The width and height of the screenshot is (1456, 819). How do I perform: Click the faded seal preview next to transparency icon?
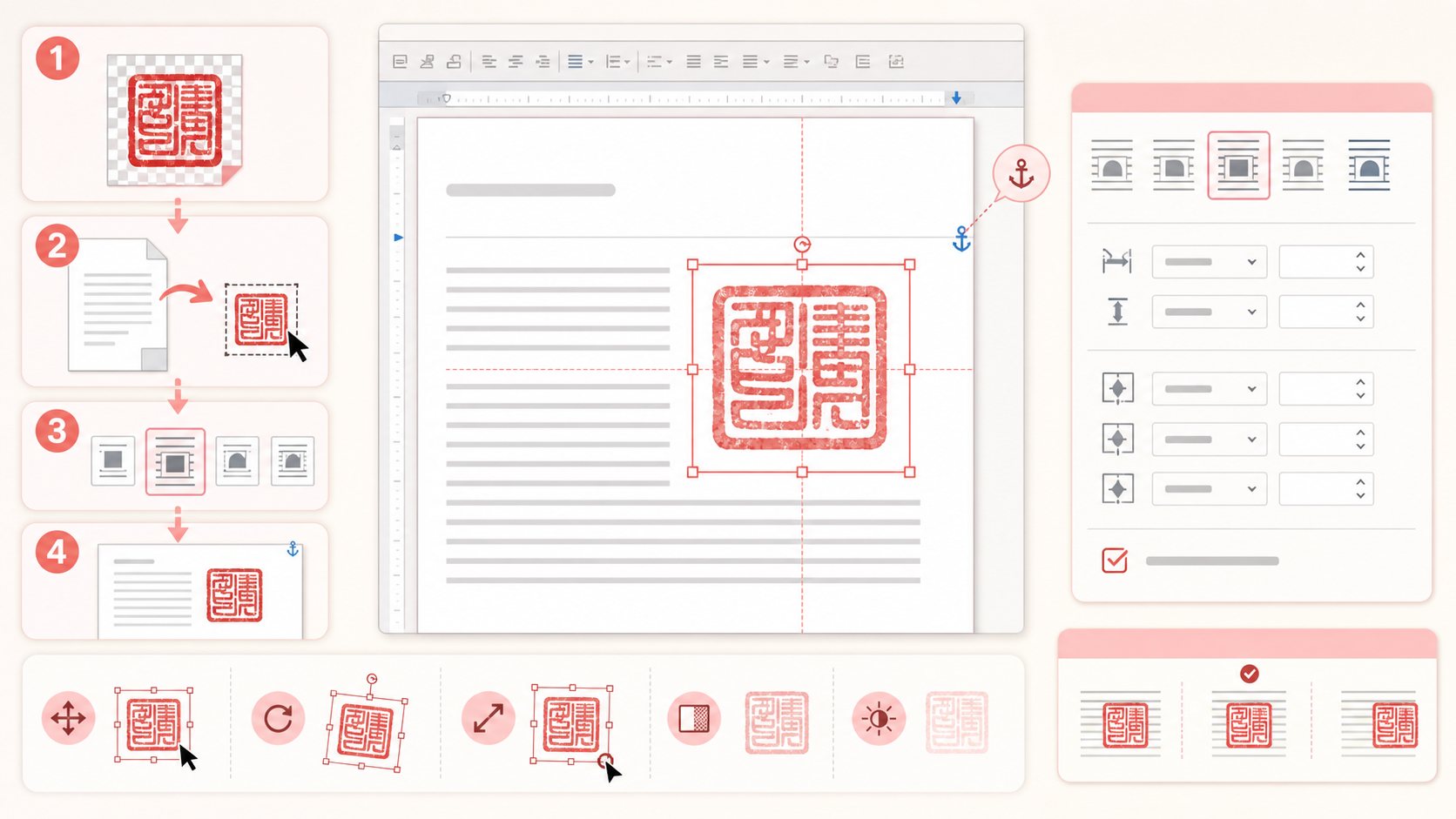[777, 722]
